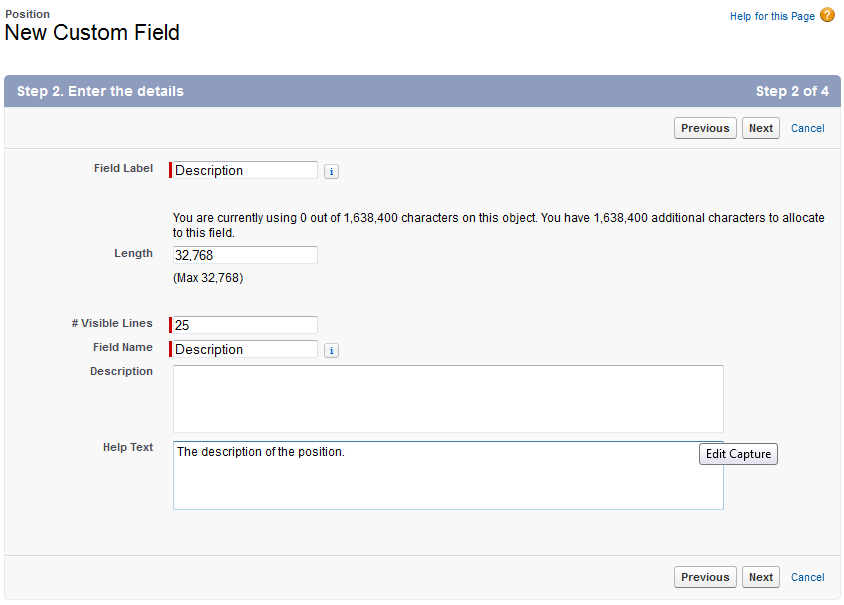Click the Field Name text box
844x605 pixels.
coord(245,349)
